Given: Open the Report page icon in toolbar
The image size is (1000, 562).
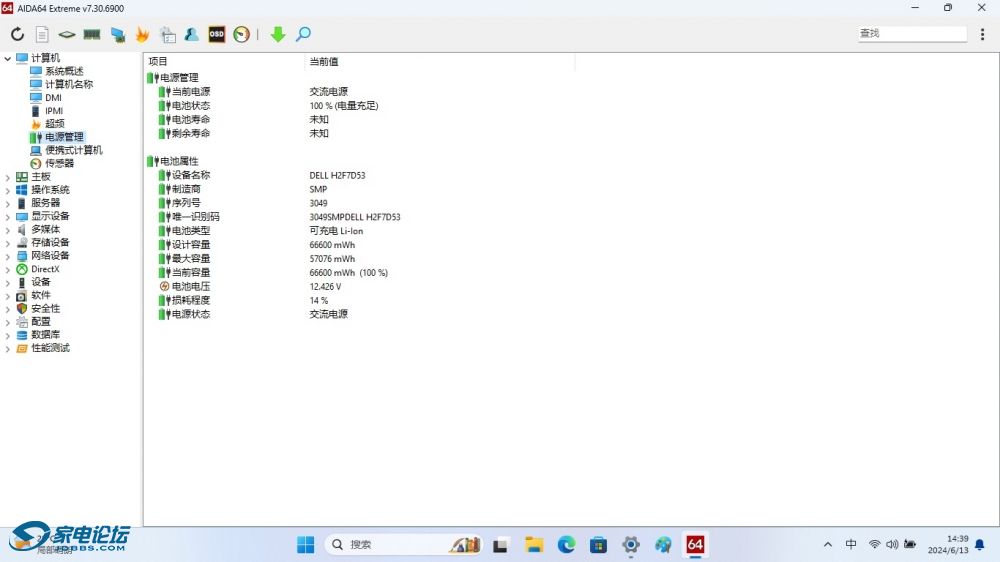Looking at the screenshot, I should (42, 34).
